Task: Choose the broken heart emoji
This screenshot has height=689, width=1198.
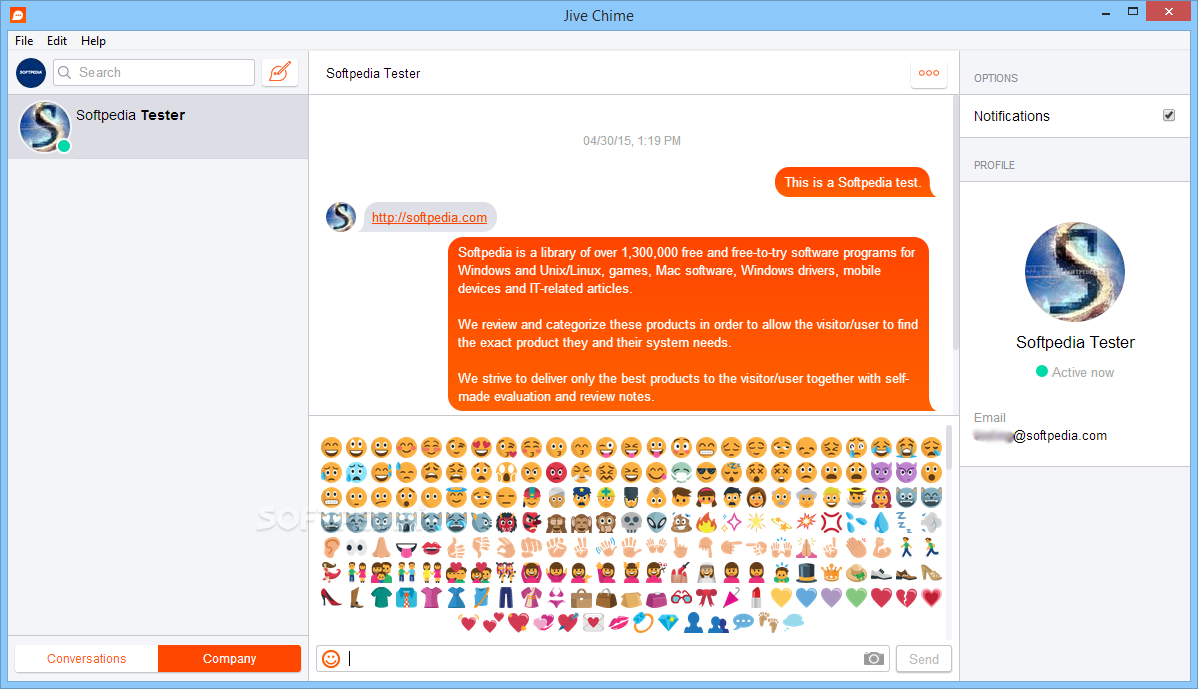Action: click(x=906, y=597)
